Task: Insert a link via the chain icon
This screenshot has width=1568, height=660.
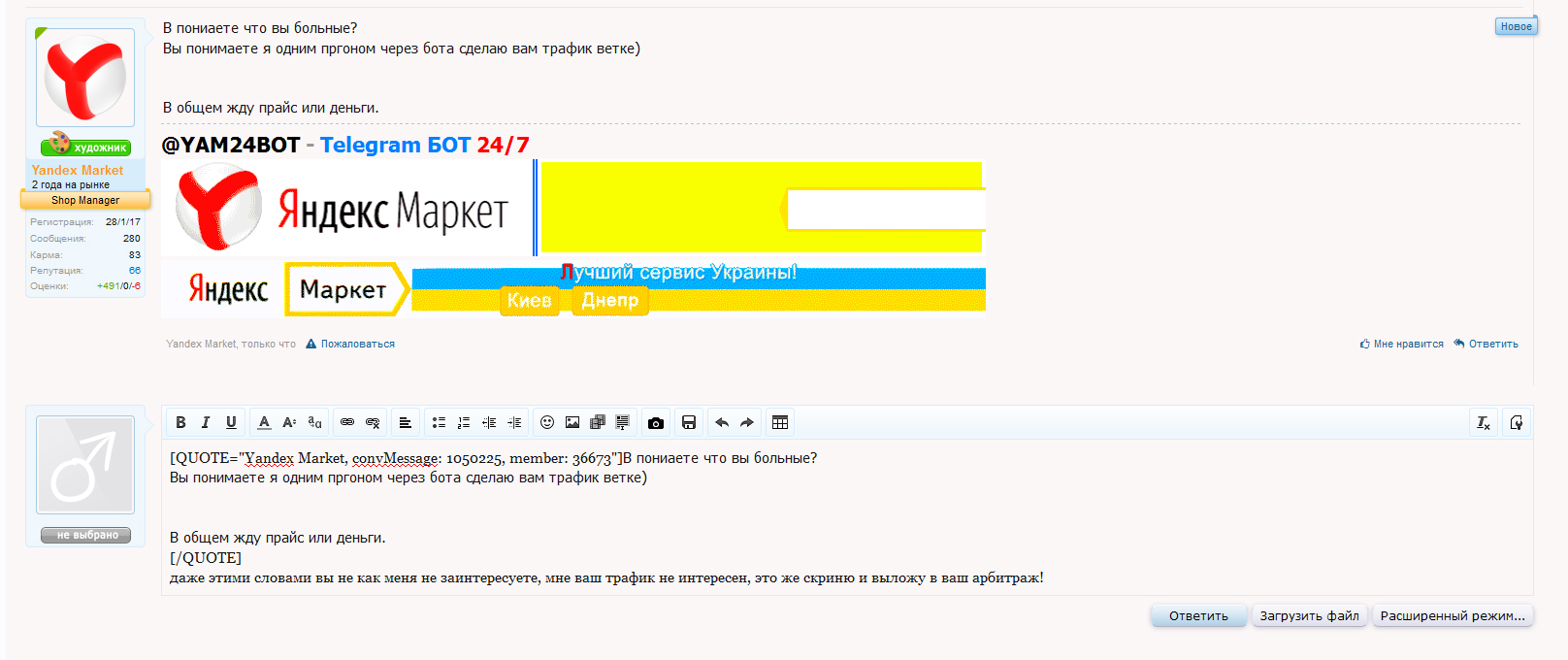Action: point(347,422)
